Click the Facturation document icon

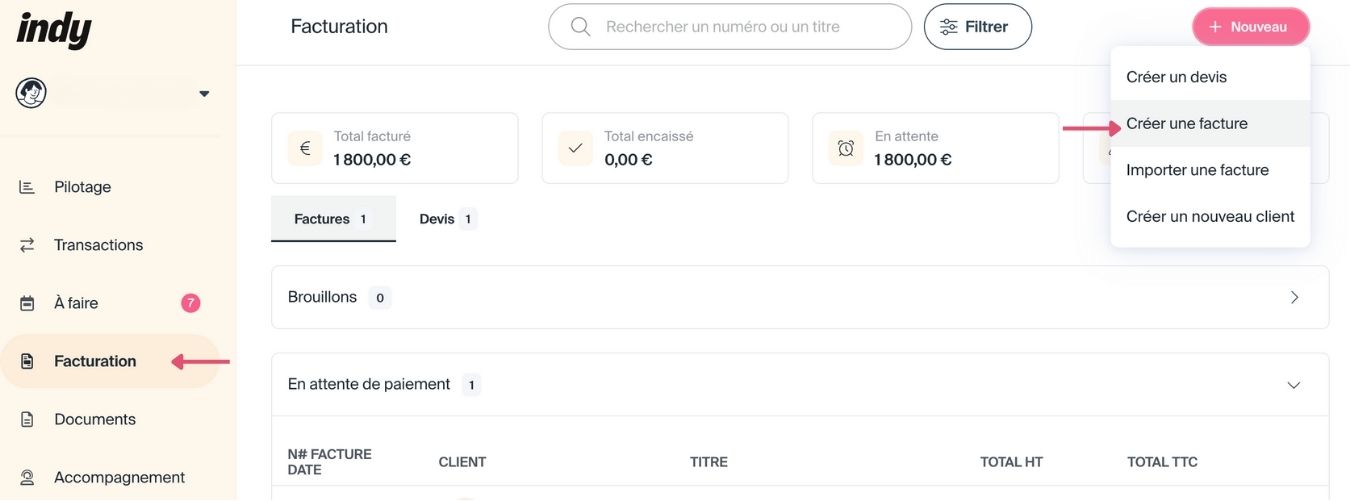(27, 361)
